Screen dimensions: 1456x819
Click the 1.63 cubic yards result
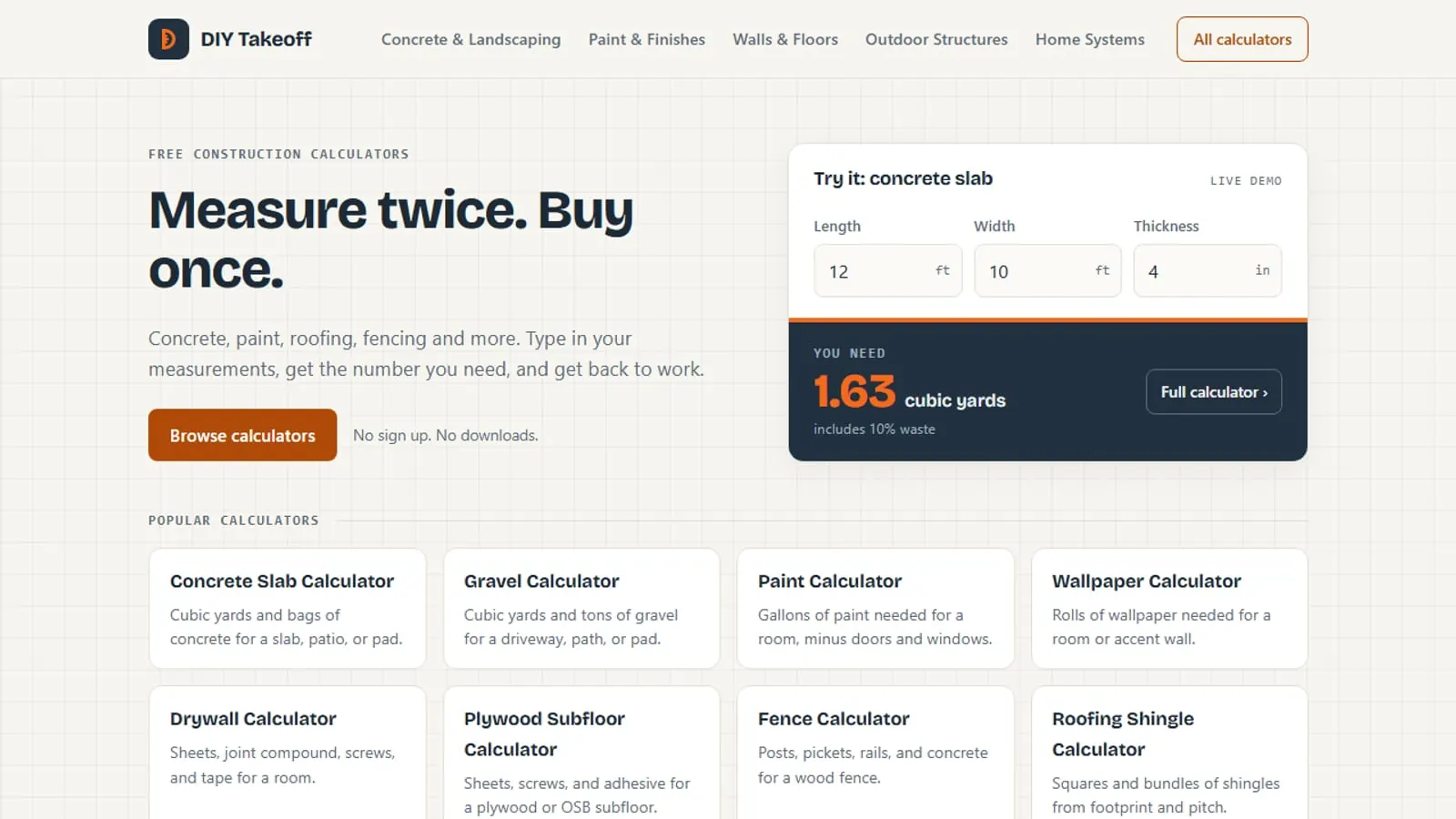click(909, 392)
